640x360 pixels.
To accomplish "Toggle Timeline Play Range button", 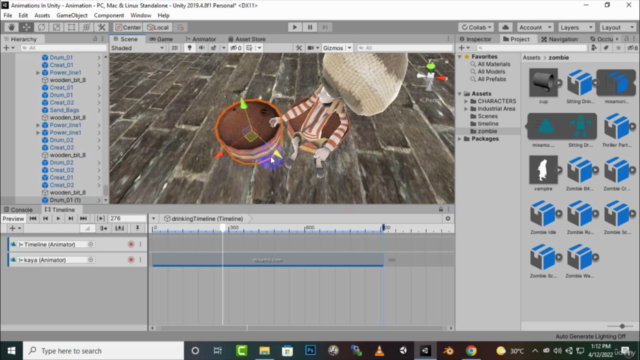I will click(x=100, y=219).
